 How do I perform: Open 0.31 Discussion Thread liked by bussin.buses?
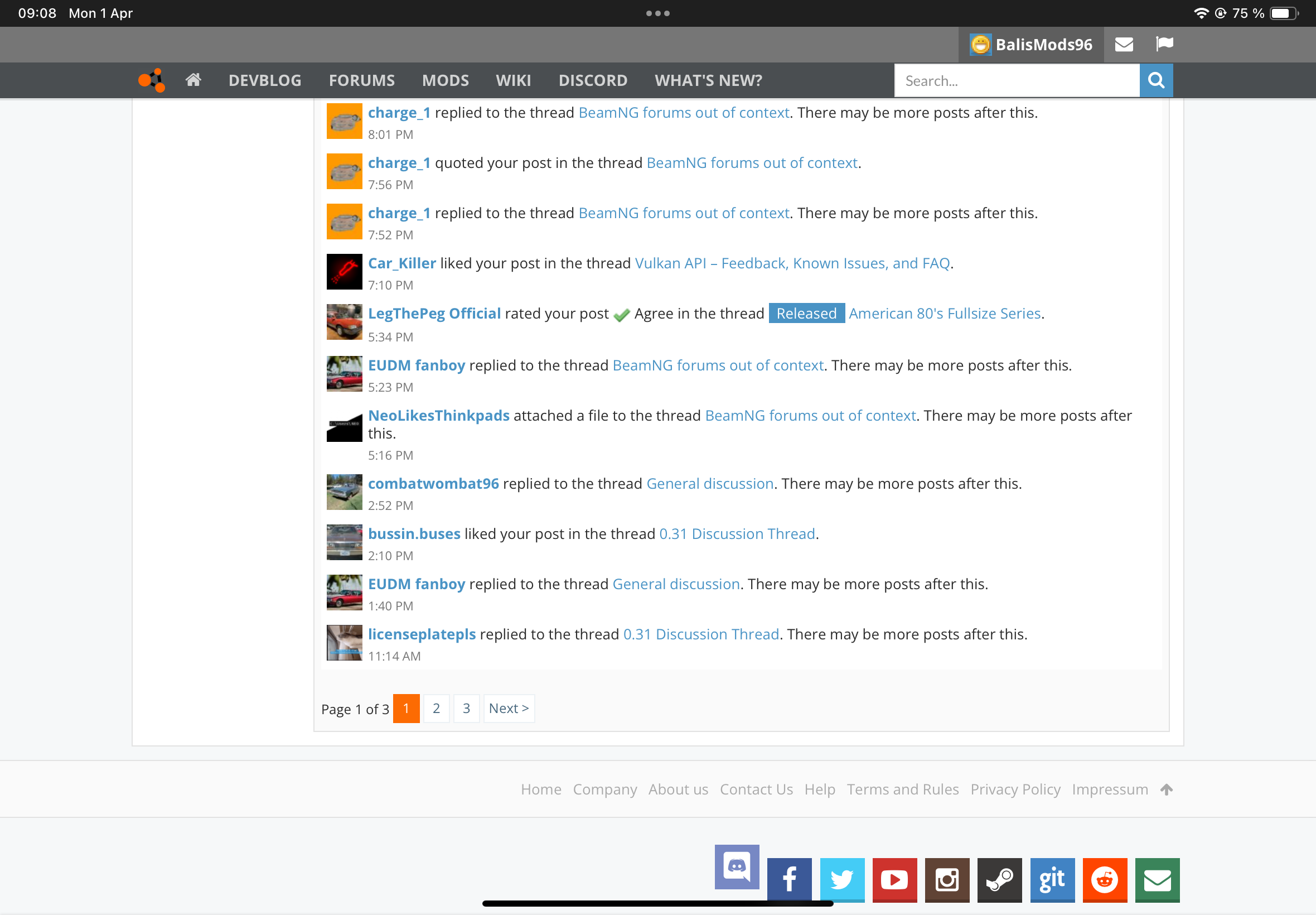pos(737,534)
